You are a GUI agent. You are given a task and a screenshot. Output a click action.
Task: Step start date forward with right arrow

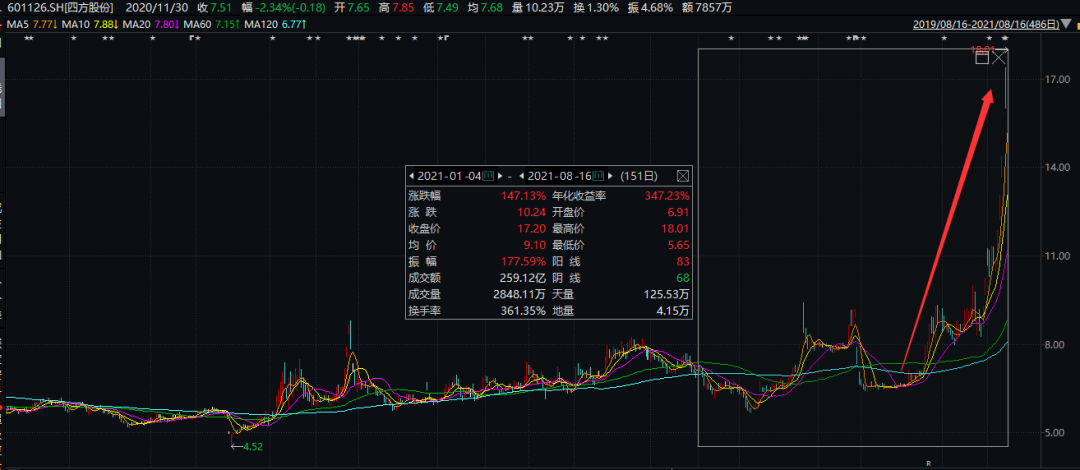click(x=499, y=176)
